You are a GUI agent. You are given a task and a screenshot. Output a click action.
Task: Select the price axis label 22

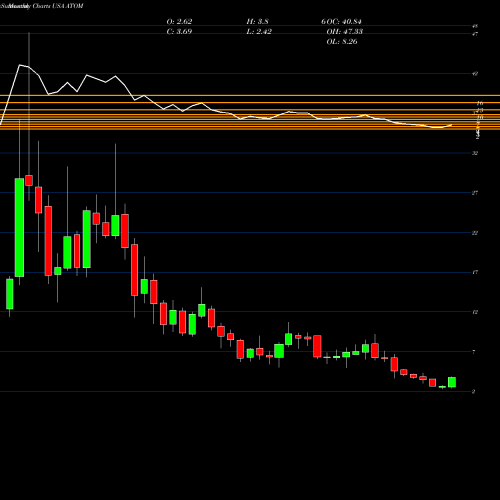(475, 233)
